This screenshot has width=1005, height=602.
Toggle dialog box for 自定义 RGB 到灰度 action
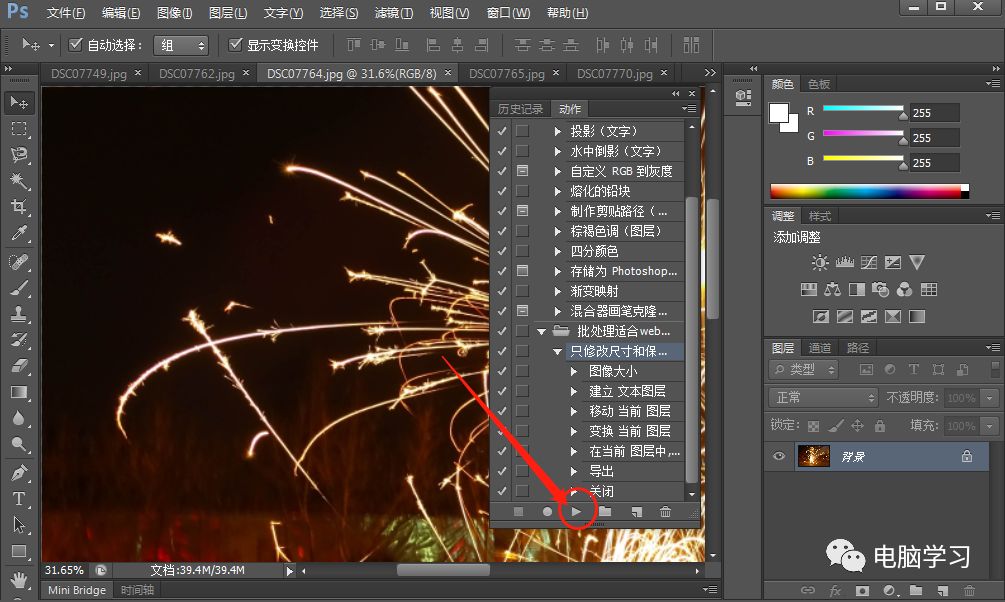pos(522,171)
